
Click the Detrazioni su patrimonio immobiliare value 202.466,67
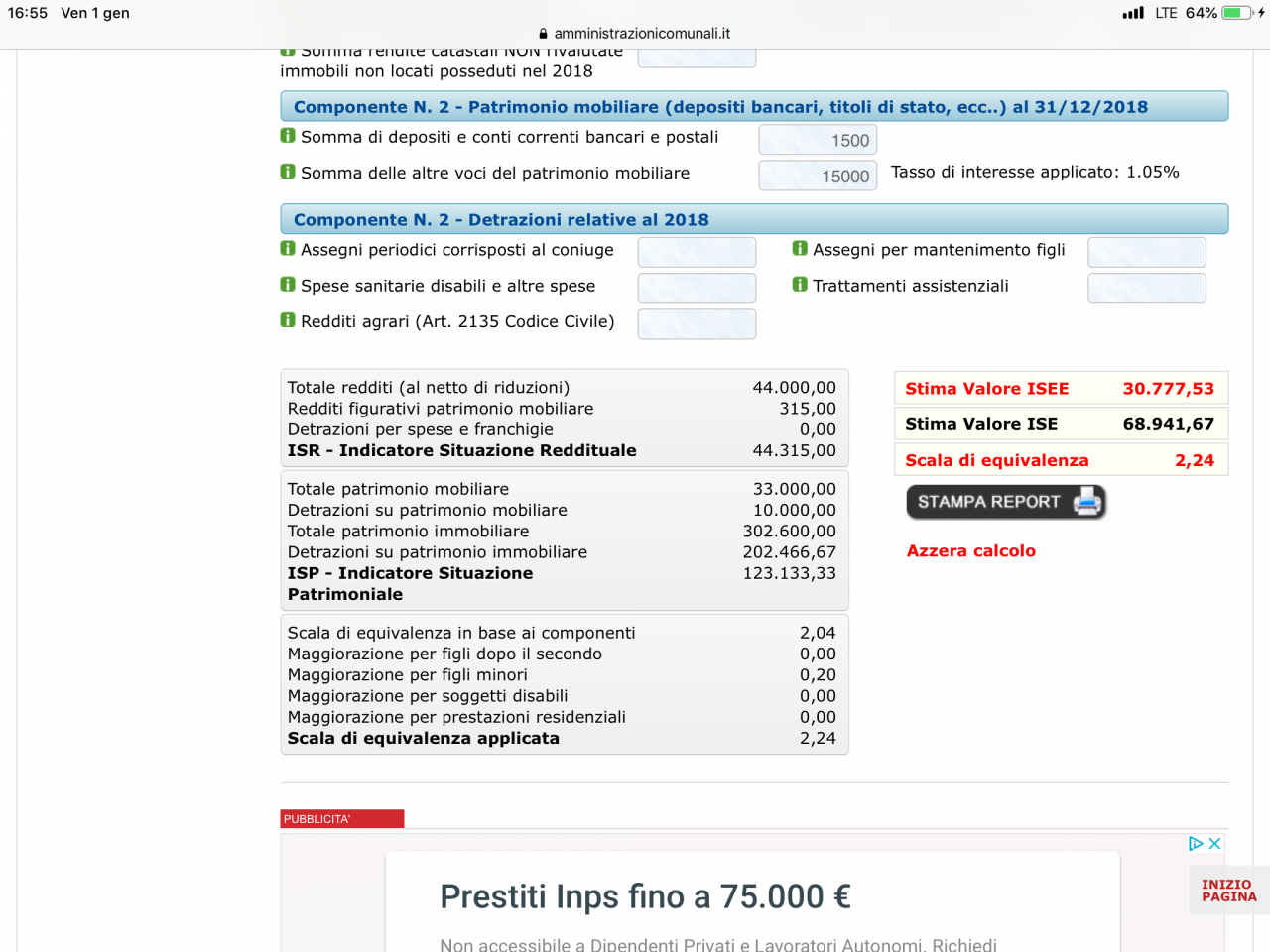[x=790, y=552]
